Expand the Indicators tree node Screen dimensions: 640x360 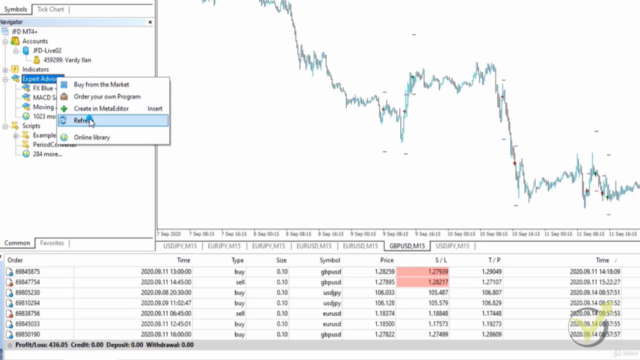[5, 69]
